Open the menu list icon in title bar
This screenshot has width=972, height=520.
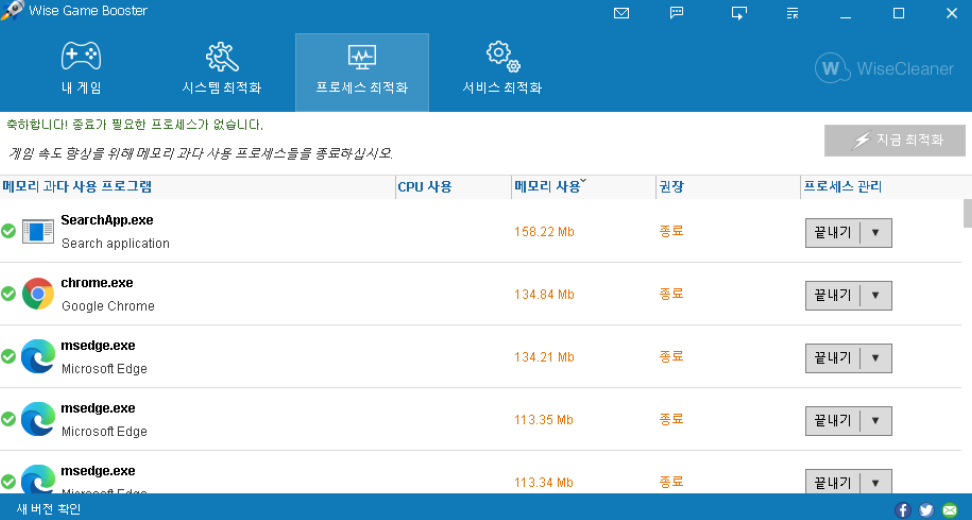[792, 13]
